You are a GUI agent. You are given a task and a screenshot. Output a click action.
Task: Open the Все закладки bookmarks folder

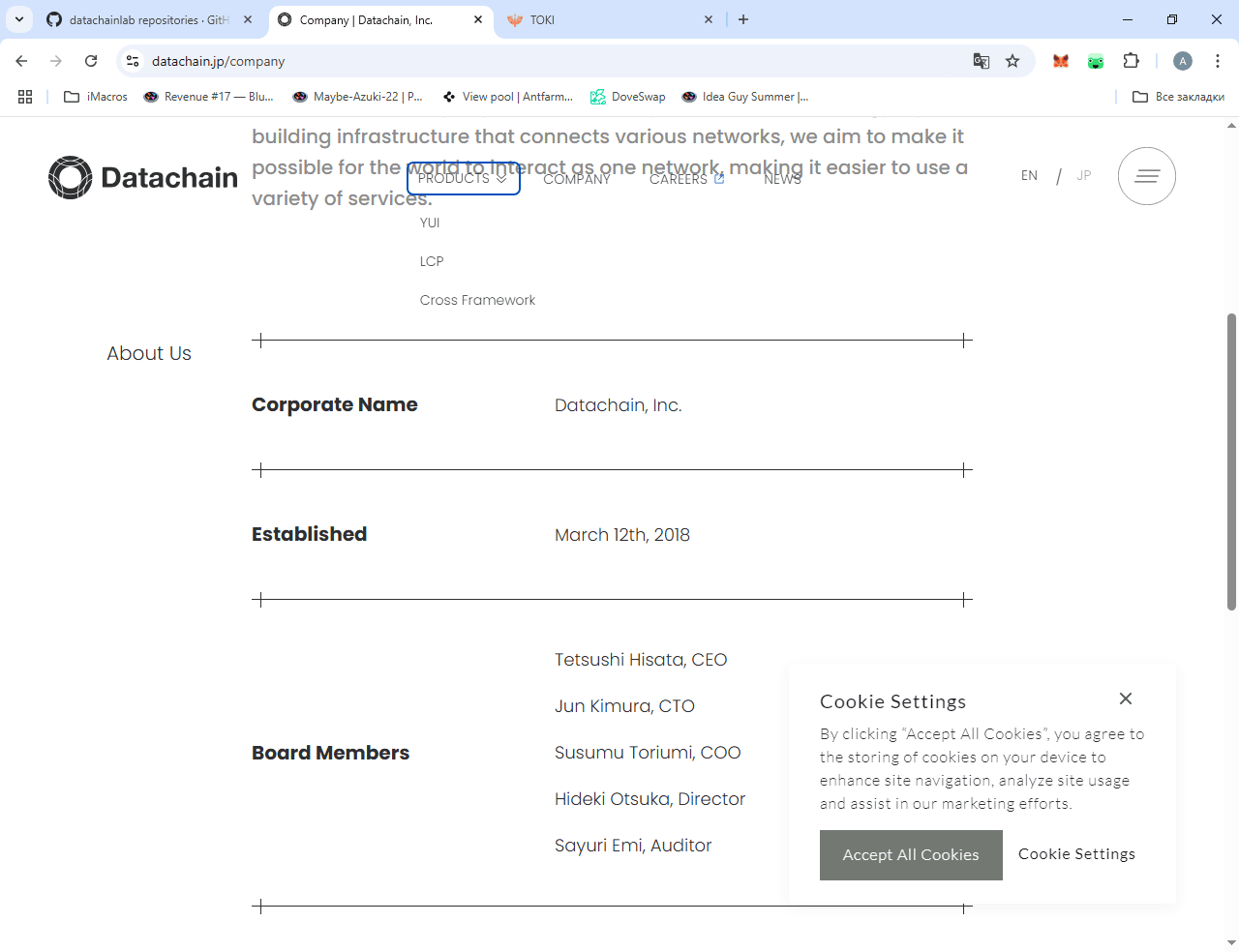[1179, 97]
